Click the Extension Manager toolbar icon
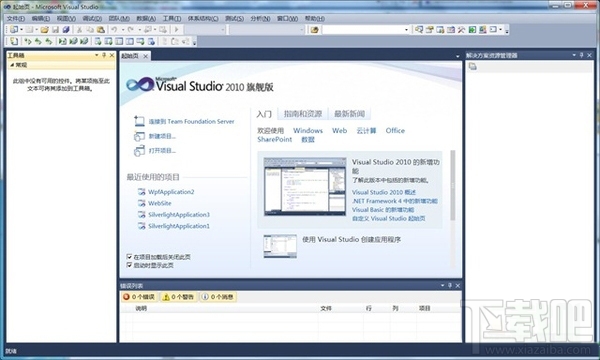600x360 pixels. pyautogui.click(x=483, y=29)
